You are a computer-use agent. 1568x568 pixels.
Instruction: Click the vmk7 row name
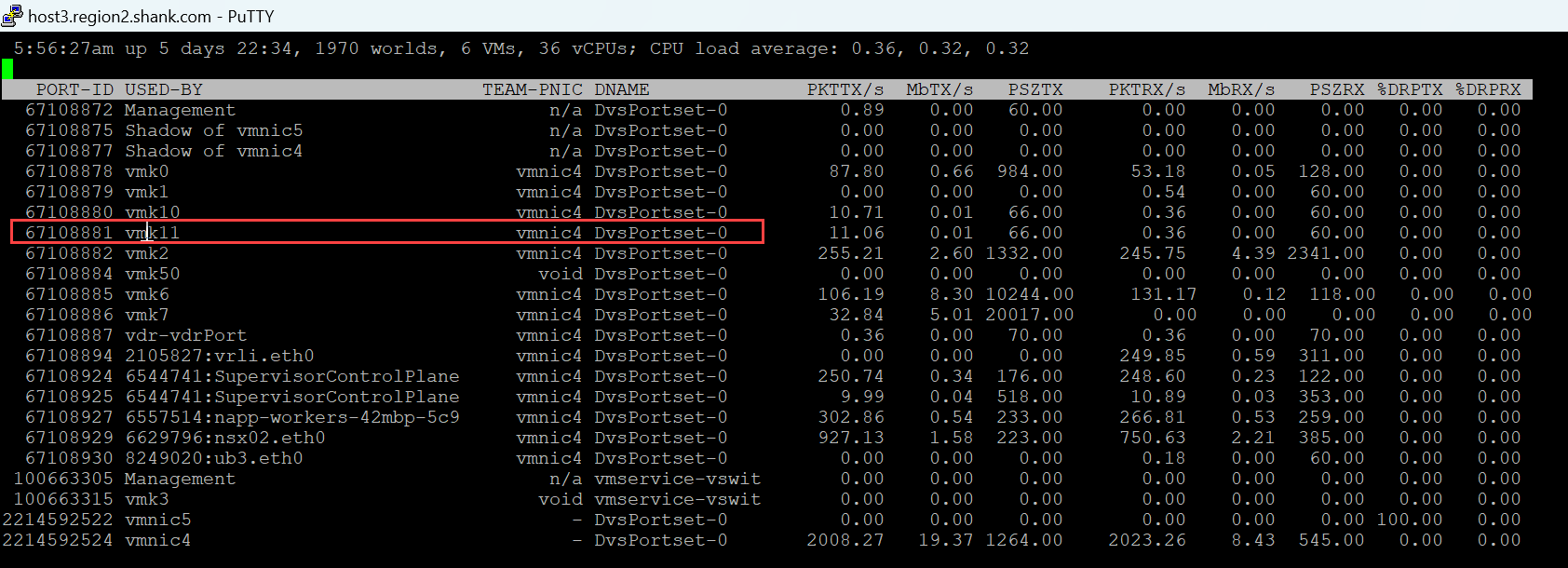click(x=147, y=315)
